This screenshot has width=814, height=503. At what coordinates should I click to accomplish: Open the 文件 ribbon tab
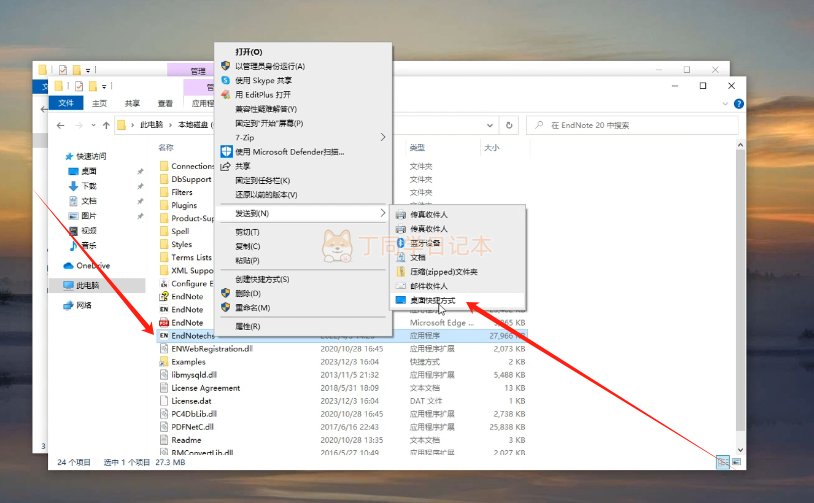pyautogui.click(x=66, y=103)
